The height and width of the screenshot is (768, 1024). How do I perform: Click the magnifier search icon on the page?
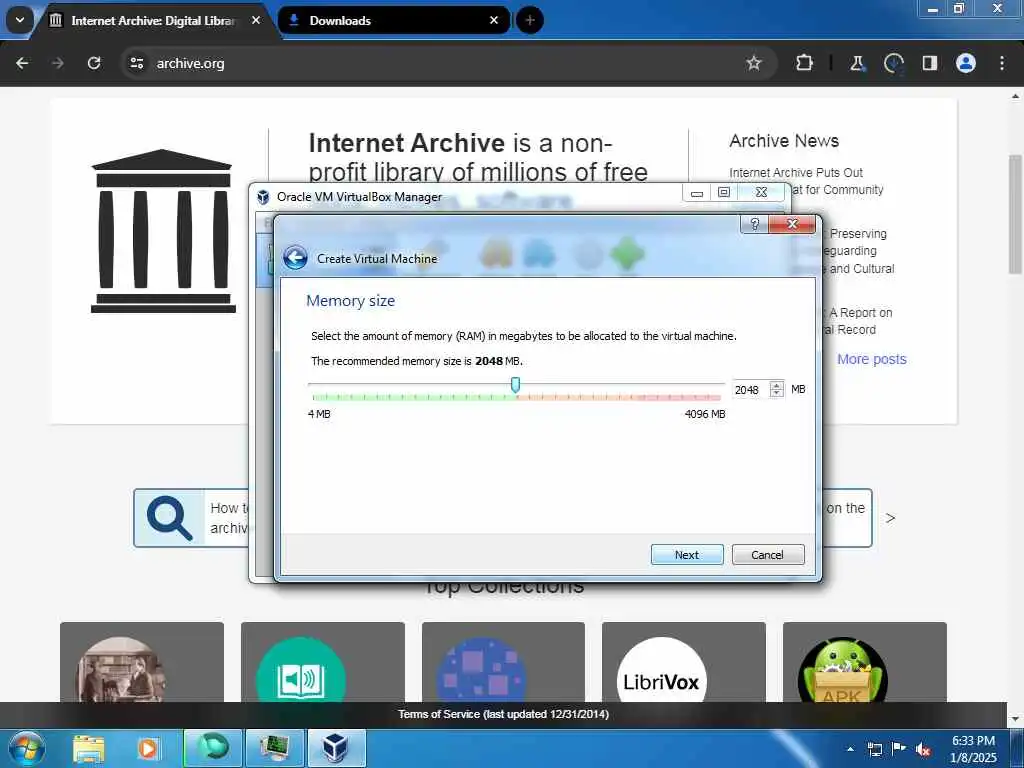point(169,518)
